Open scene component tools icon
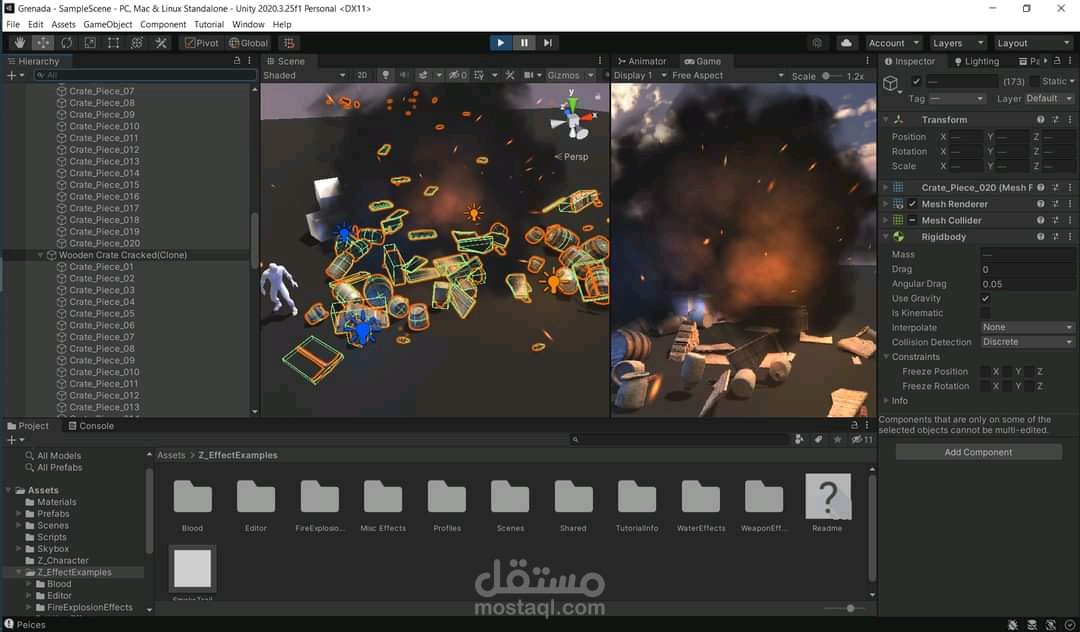 tap(510, 75)
